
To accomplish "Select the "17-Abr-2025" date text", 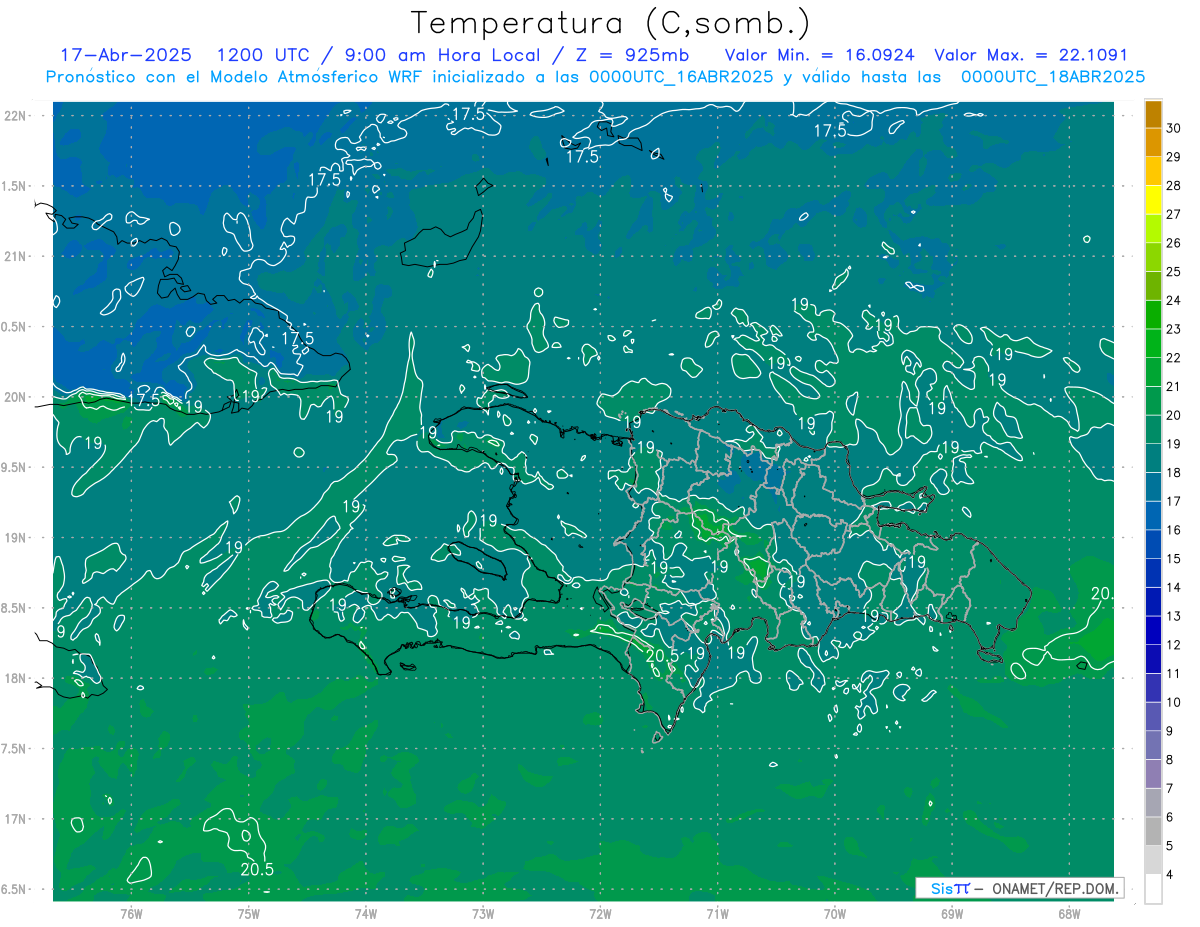I will tap(126, 55).
